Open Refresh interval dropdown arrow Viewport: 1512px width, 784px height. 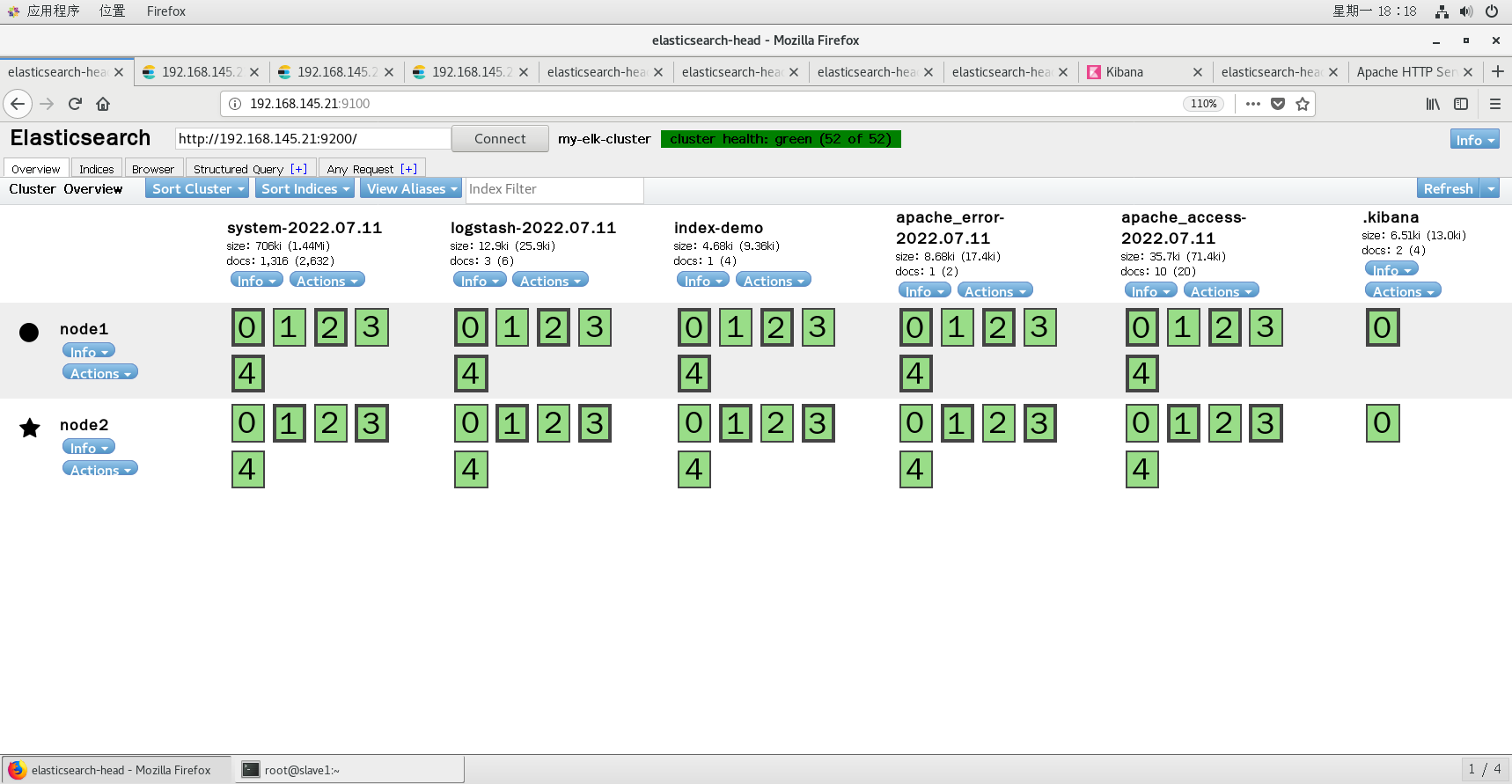click(1490, 188)
